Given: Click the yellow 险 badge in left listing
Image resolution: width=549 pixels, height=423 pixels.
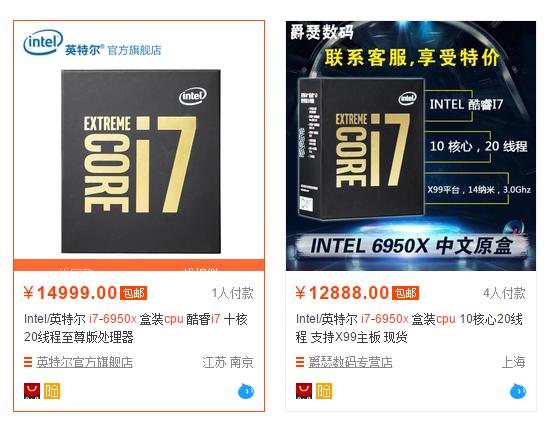Looking at the screenshot, I should 52,391.
